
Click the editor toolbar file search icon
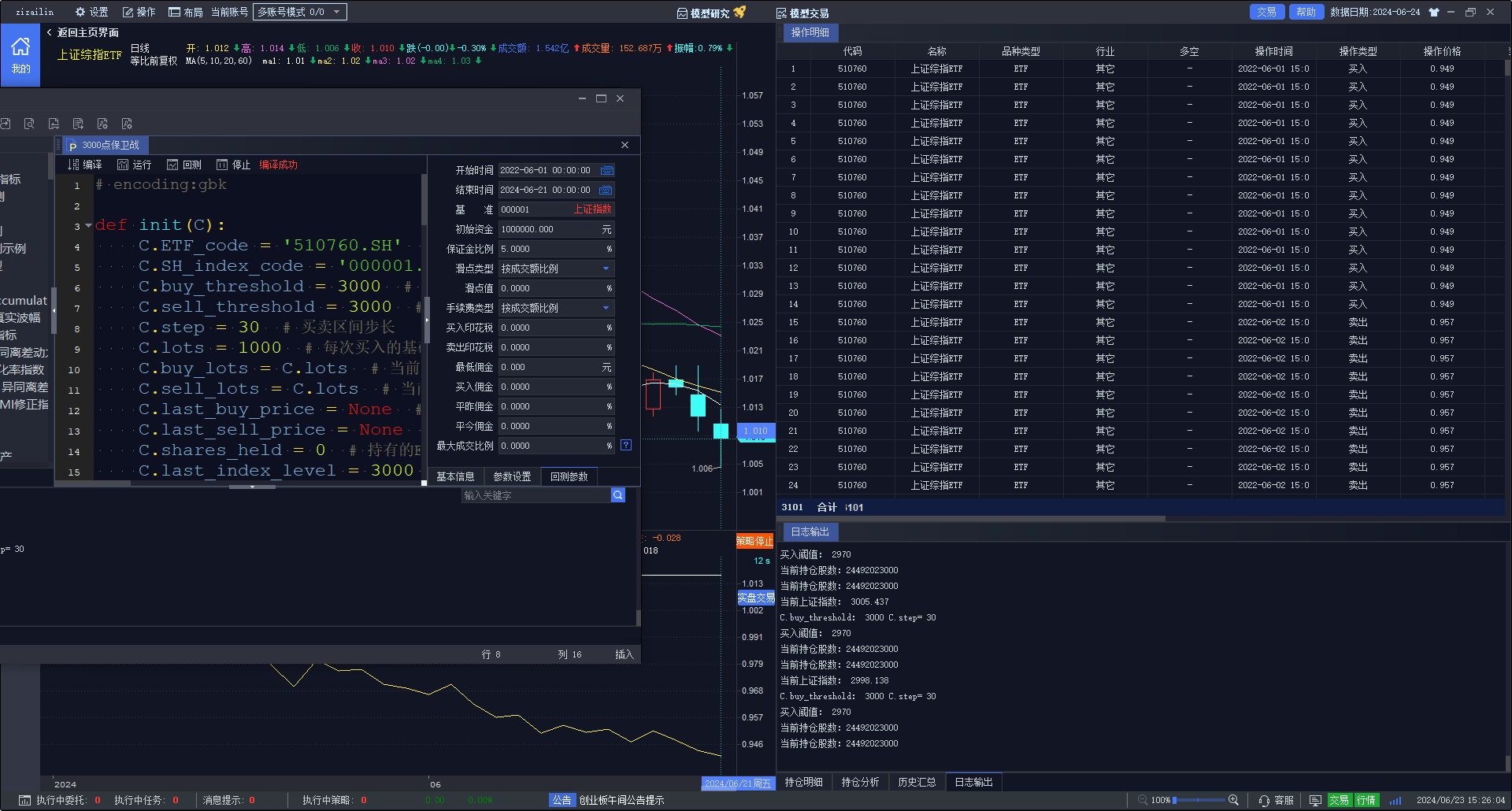coord(29,124)
